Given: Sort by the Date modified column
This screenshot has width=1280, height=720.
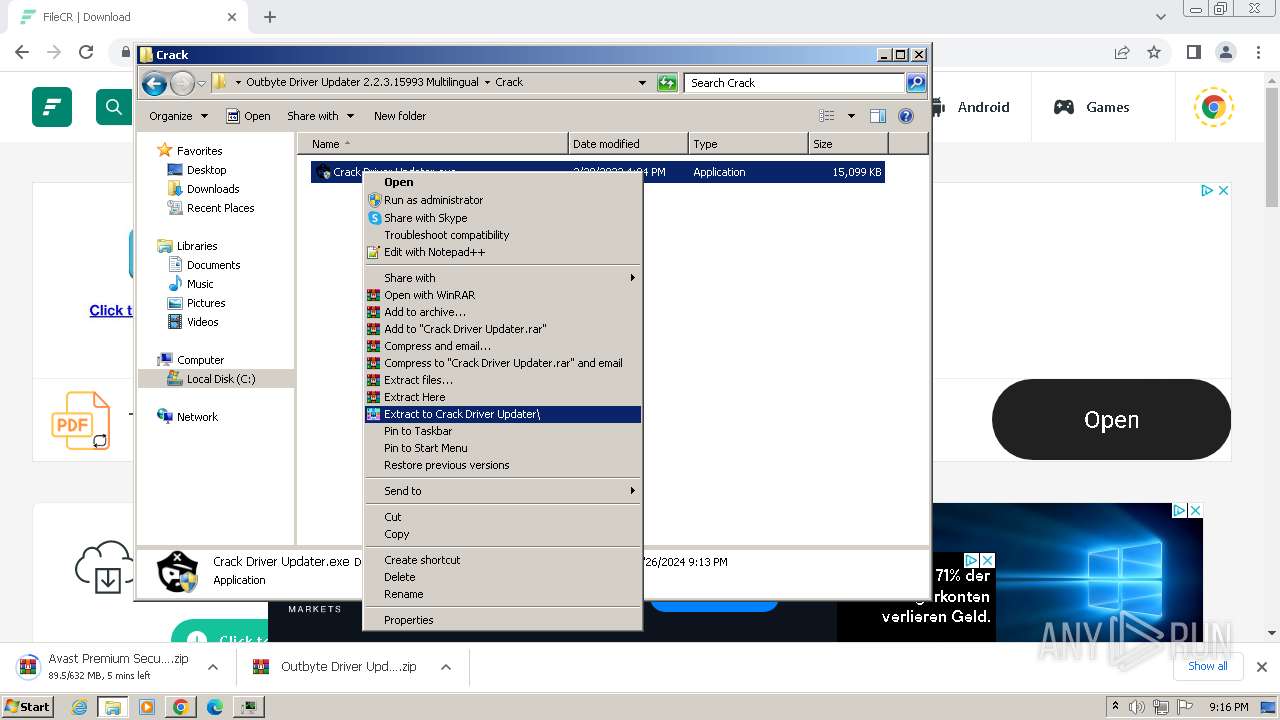Looking at the screenshot, I should (x=628, y=144).
